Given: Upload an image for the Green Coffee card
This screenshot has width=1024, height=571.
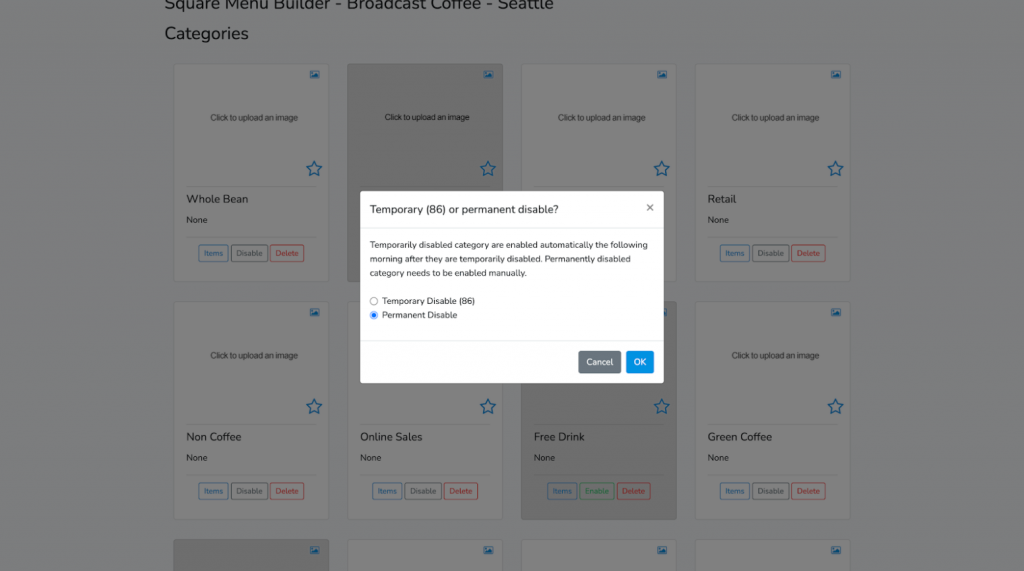Looking at the screenshot, I should point(775,355).
